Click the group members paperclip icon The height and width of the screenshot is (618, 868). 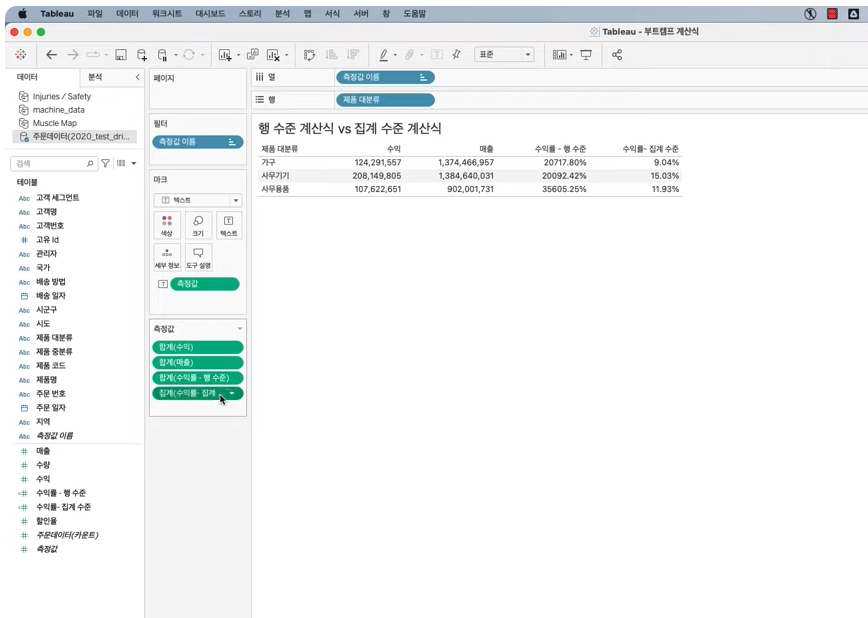pyautogui.click(x=409, y=54)
